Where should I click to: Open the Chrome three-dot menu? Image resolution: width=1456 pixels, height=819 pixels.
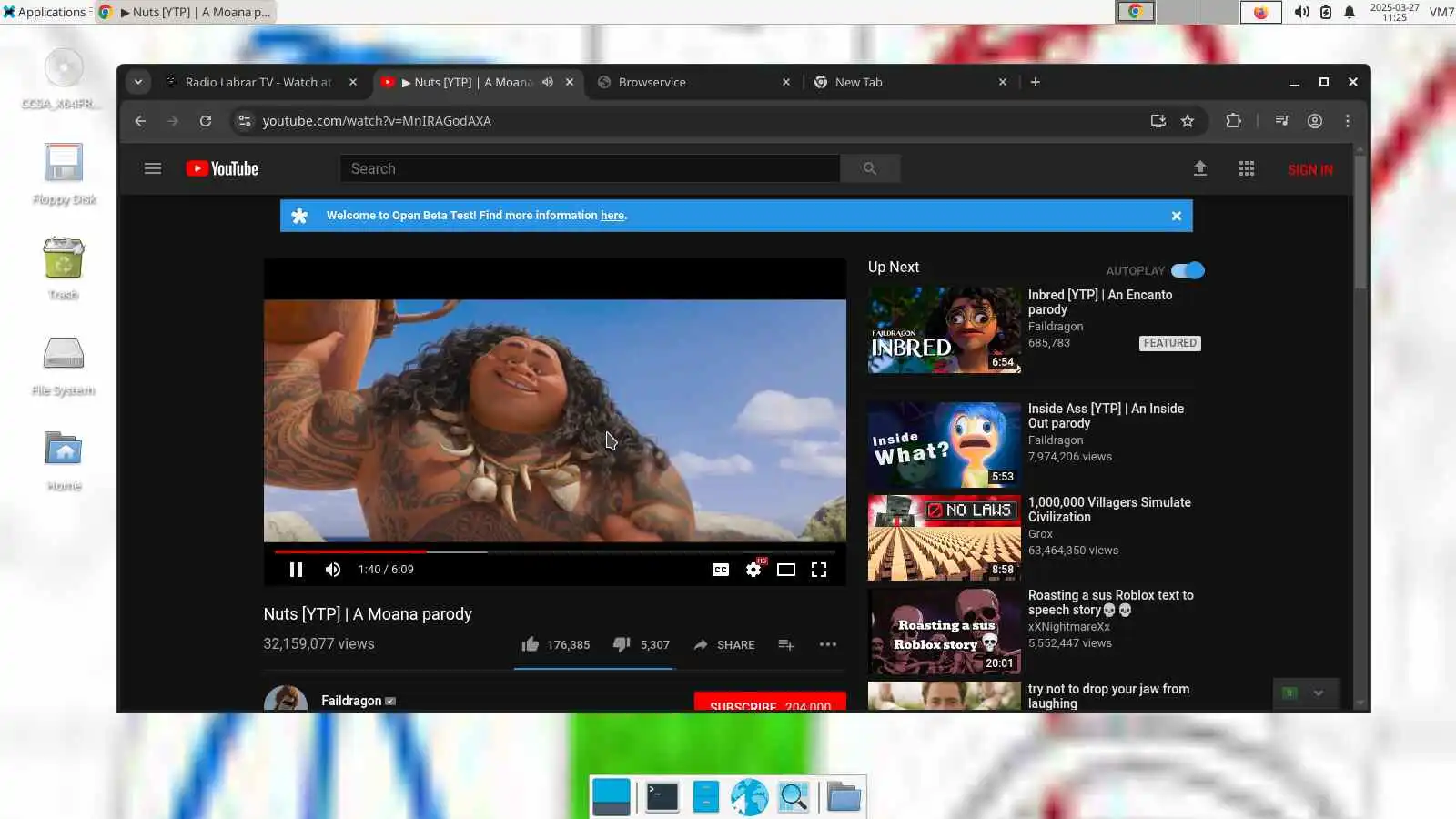(x=1348, y=121)
